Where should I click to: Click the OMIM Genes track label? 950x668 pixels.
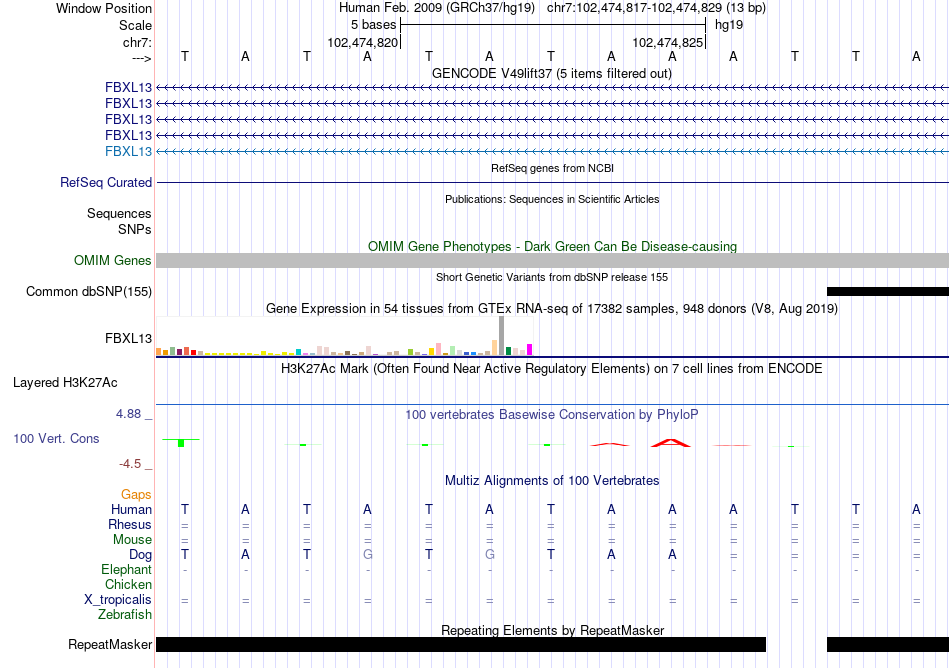pos(113,260)
